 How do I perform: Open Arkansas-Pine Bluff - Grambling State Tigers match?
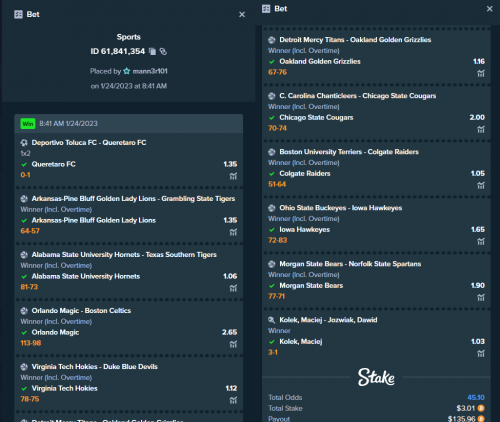pos(133,199)
